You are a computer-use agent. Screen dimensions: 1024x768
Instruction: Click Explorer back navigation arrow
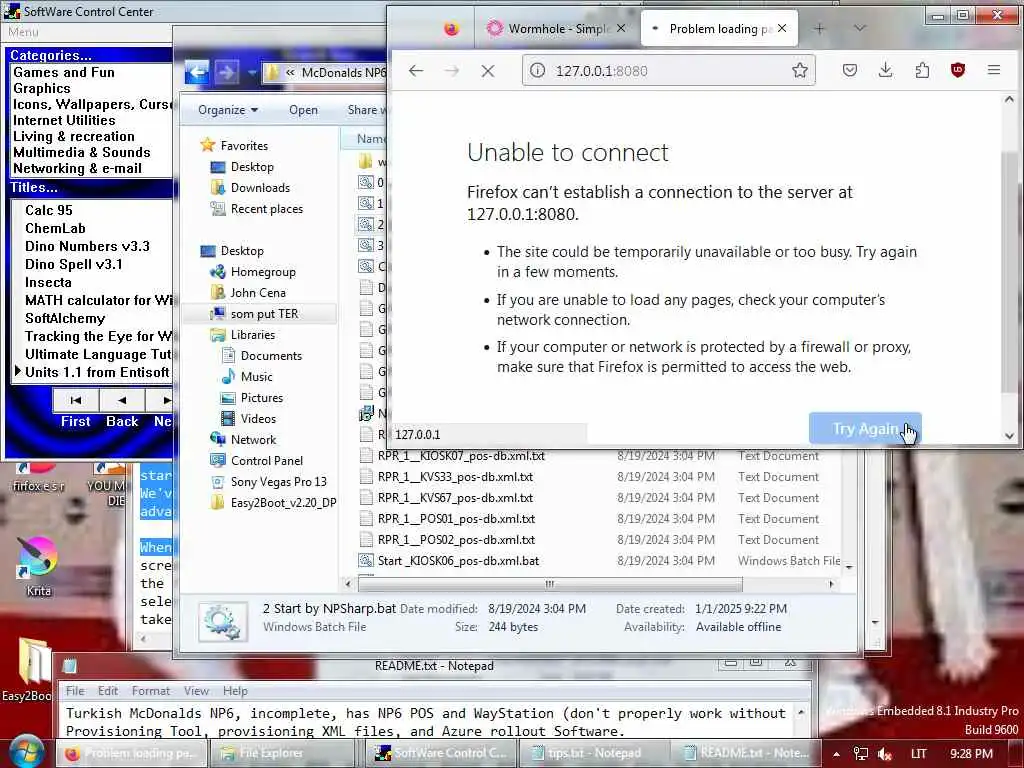click(197, 72)
